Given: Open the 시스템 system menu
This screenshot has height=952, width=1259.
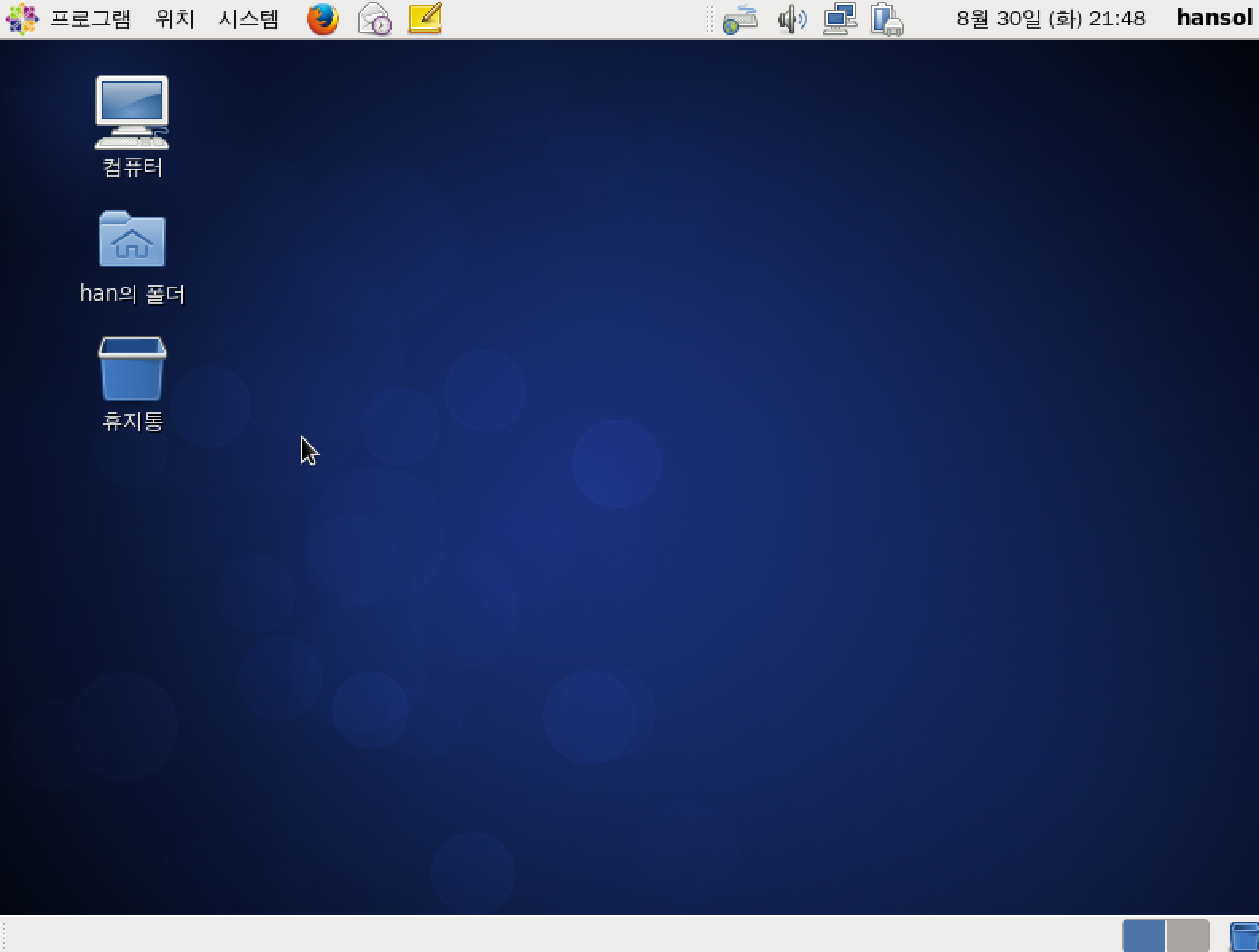Looking at the screenshot, I should point(248,18).
